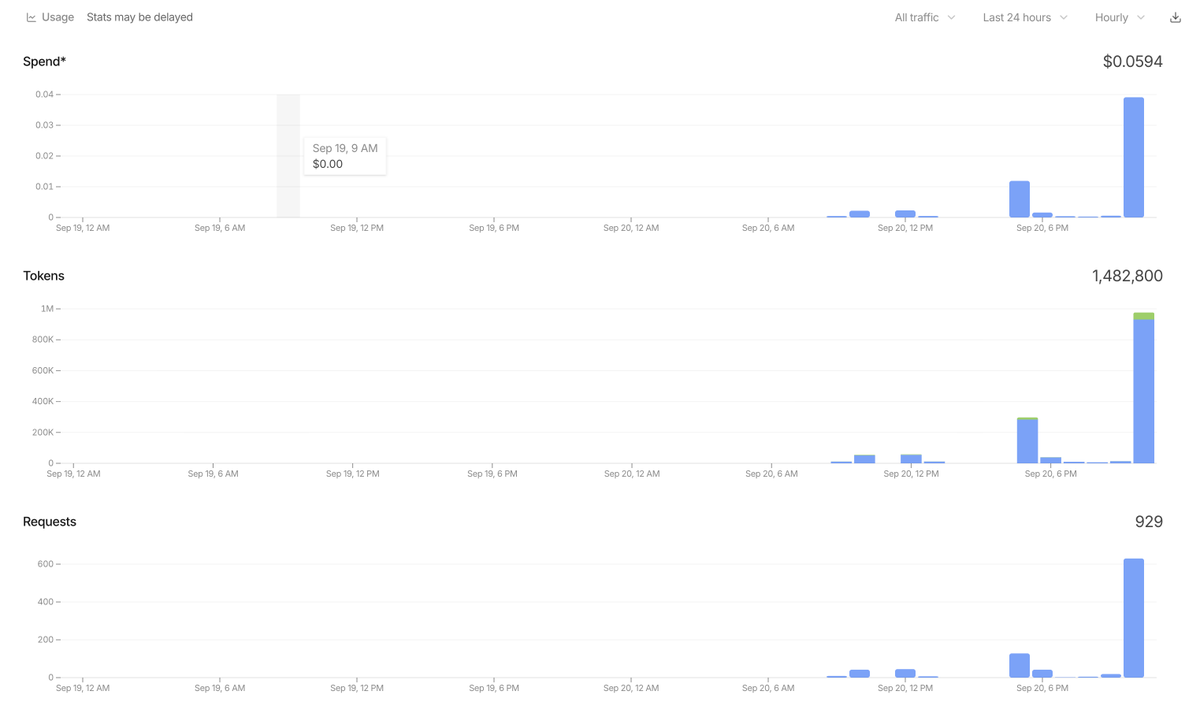Click the gray highlighted 9 AM column in Spend chart
Image resolution: width=1200 pixels, height=706 pixels.
click(x=288, y=156)
